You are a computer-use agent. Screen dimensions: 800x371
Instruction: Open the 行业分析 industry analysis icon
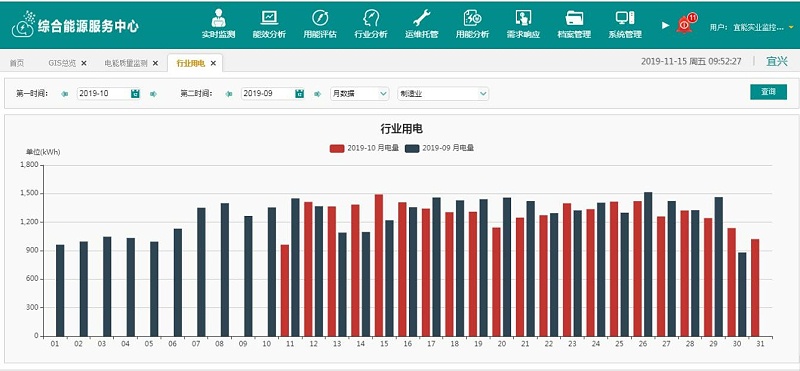[371, 18]
